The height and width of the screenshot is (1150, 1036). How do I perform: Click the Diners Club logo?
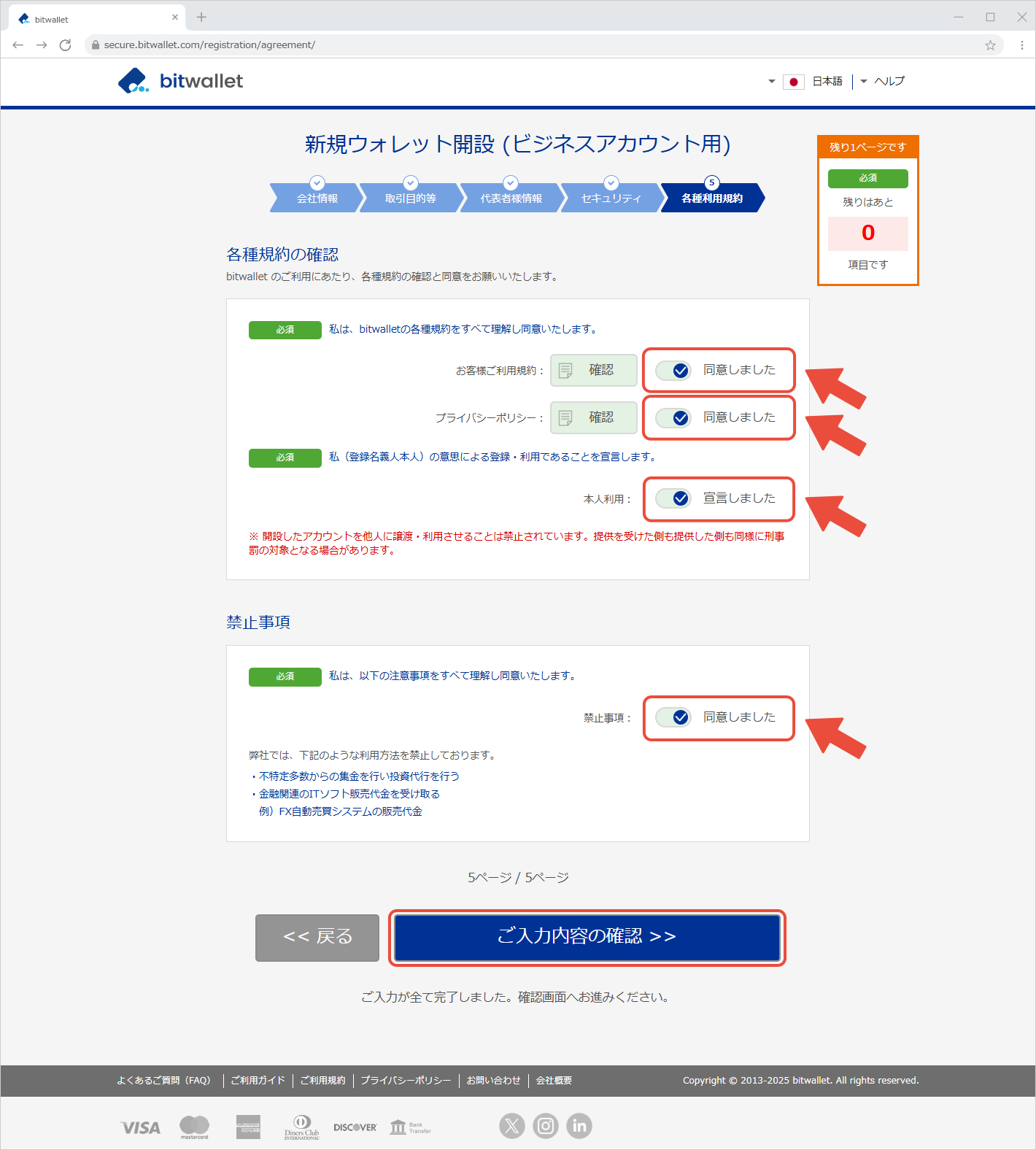pos(302,1127)
